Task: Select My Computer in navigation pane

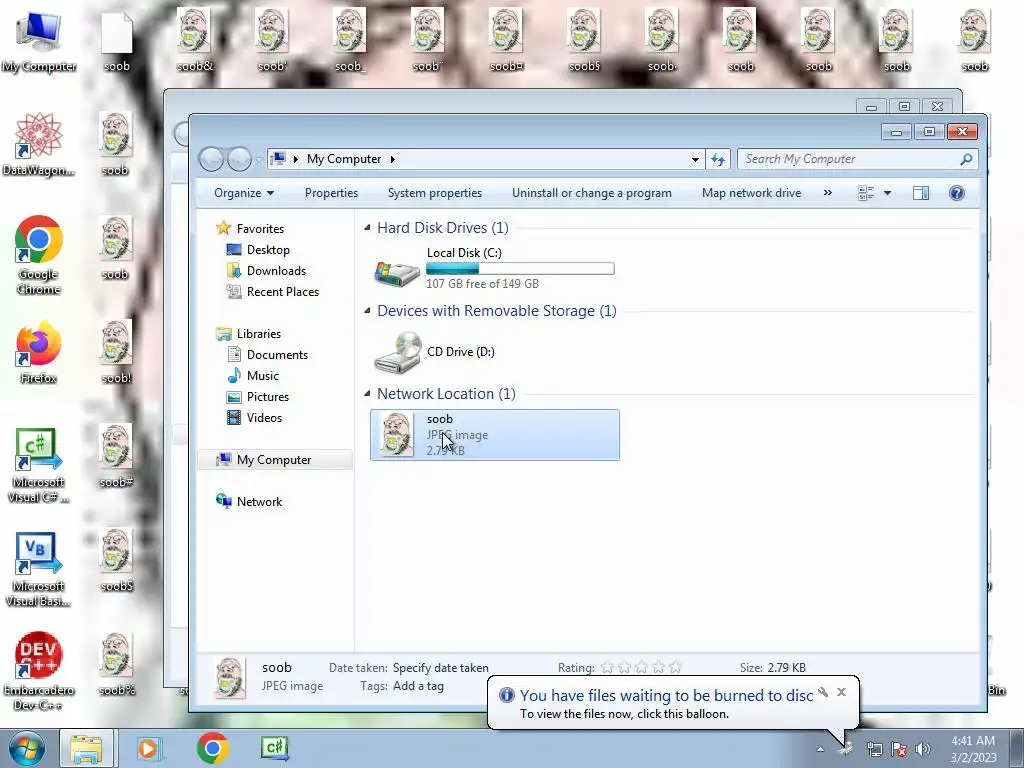Action: pos(274,460)
